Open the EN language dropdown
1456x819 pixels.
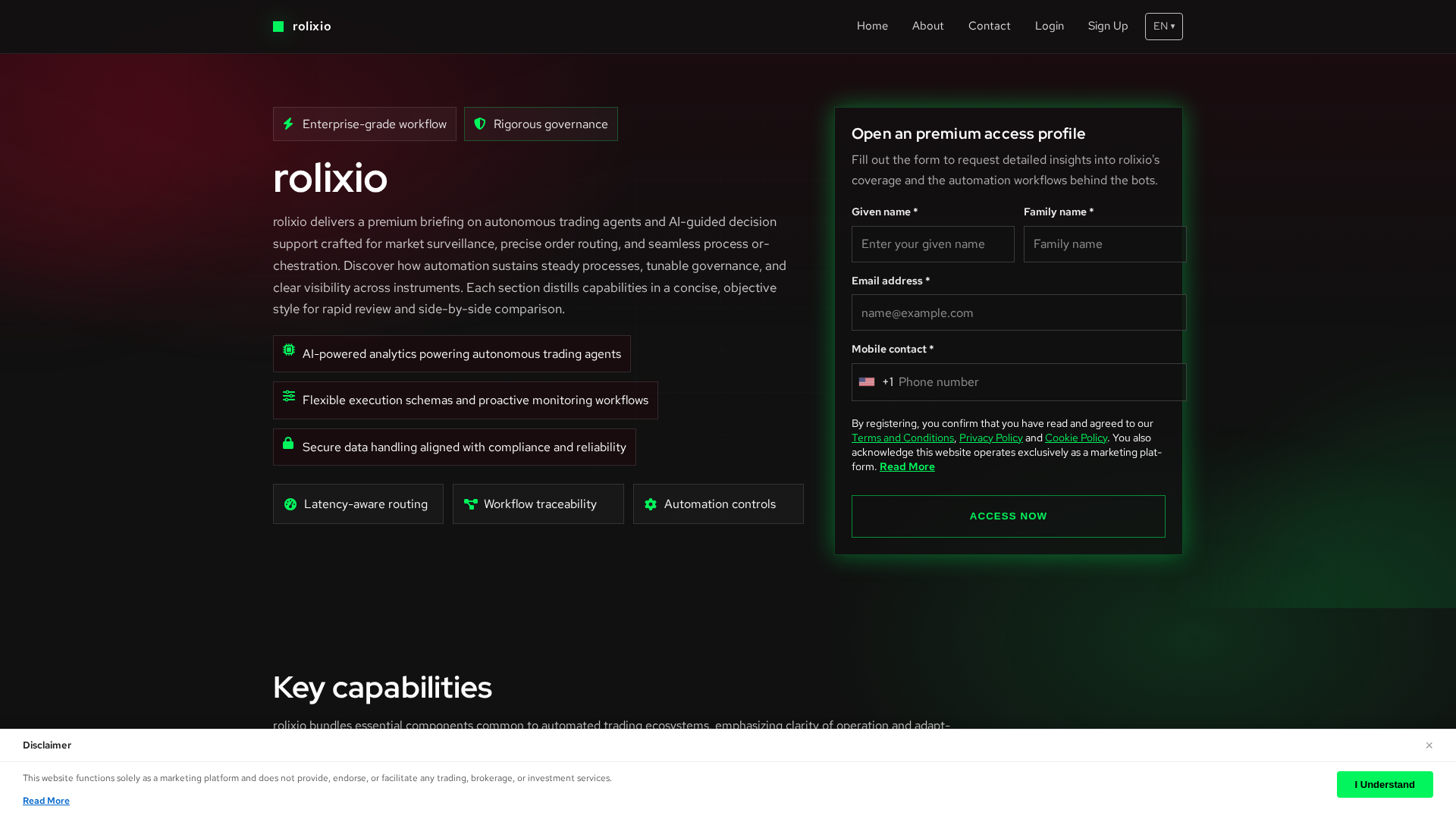(x=1163, y=27)
